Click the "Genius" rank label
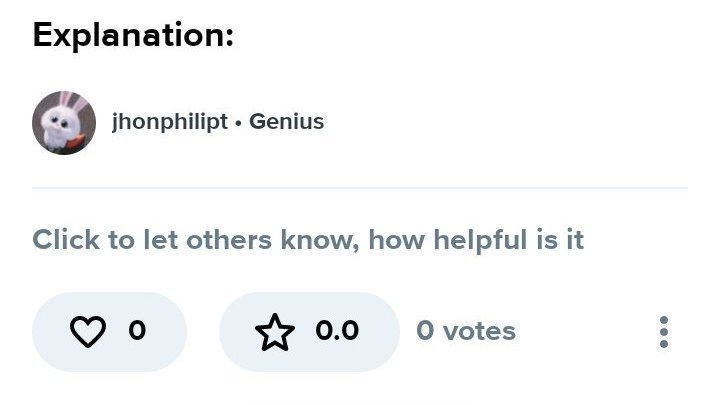The image size is (720, 405). click(286, 122)
